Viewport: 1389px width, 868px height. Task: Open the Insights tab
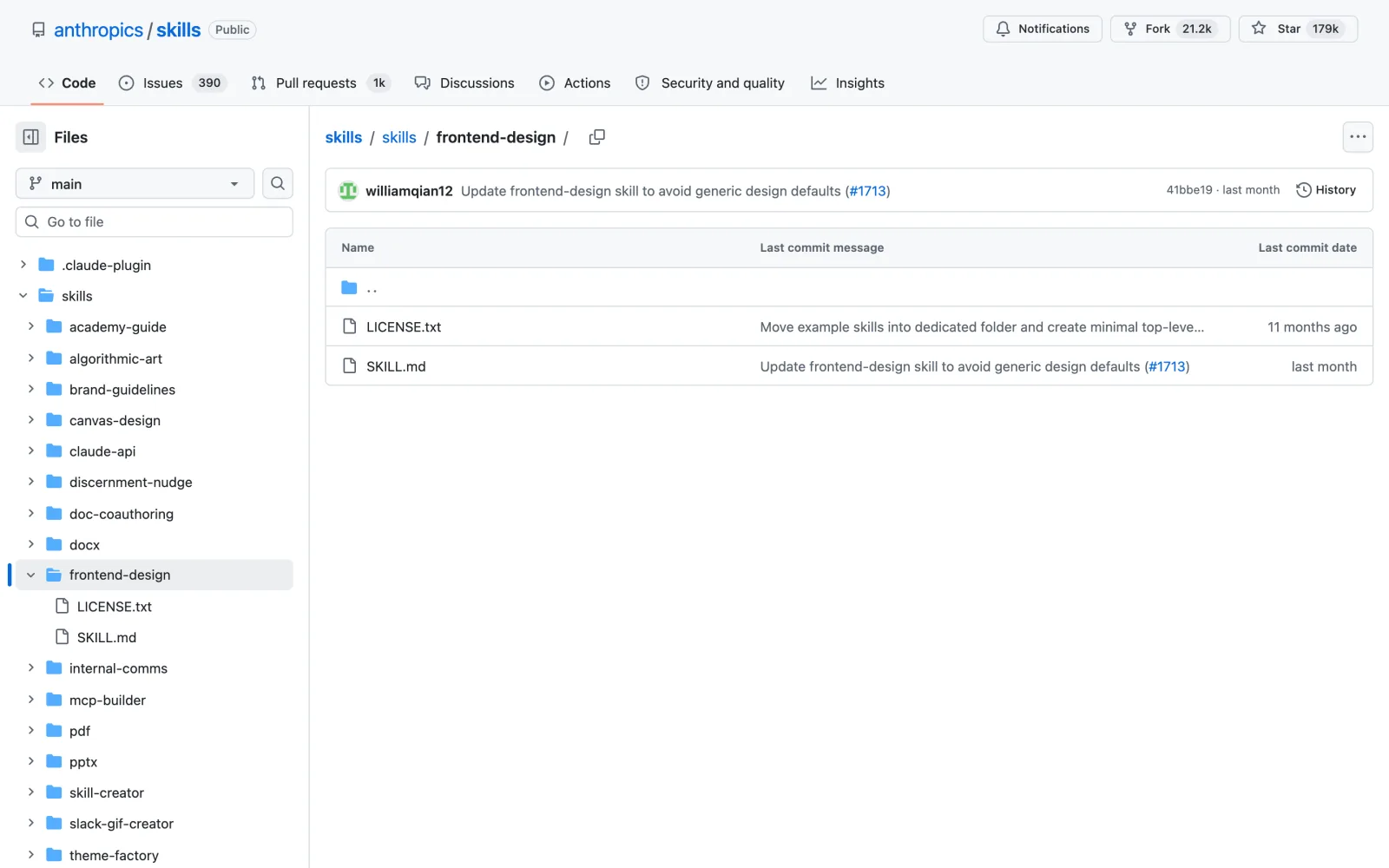coord(848,83)
